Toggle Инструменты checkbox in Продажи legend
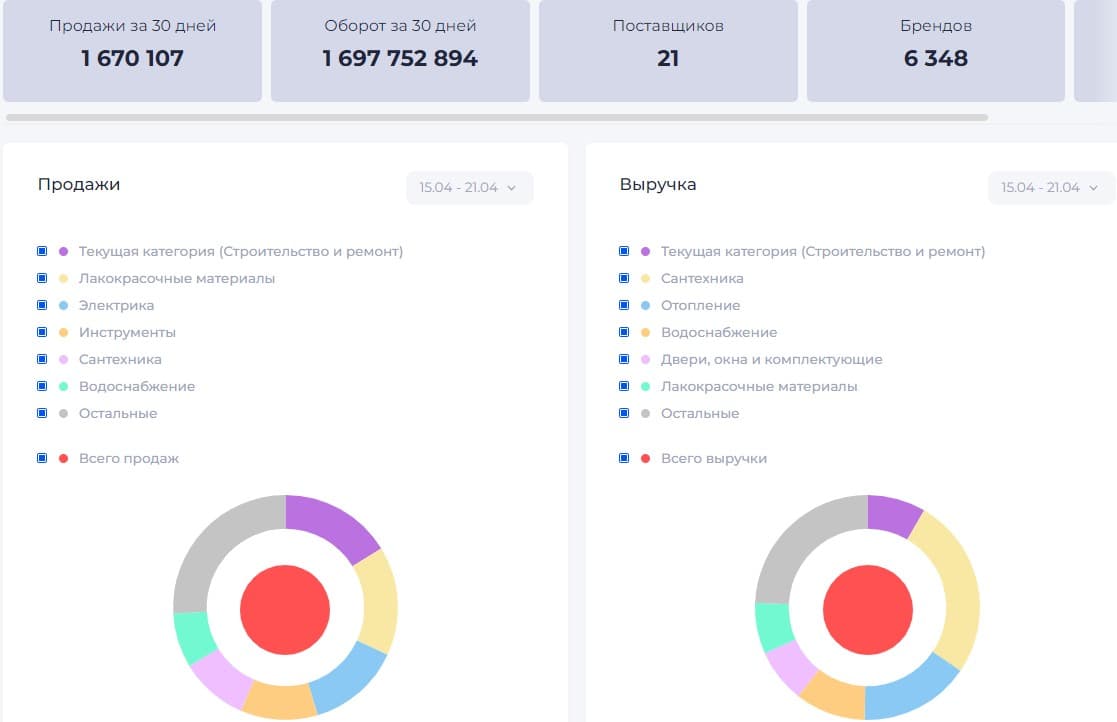 [x=42, y=333]
